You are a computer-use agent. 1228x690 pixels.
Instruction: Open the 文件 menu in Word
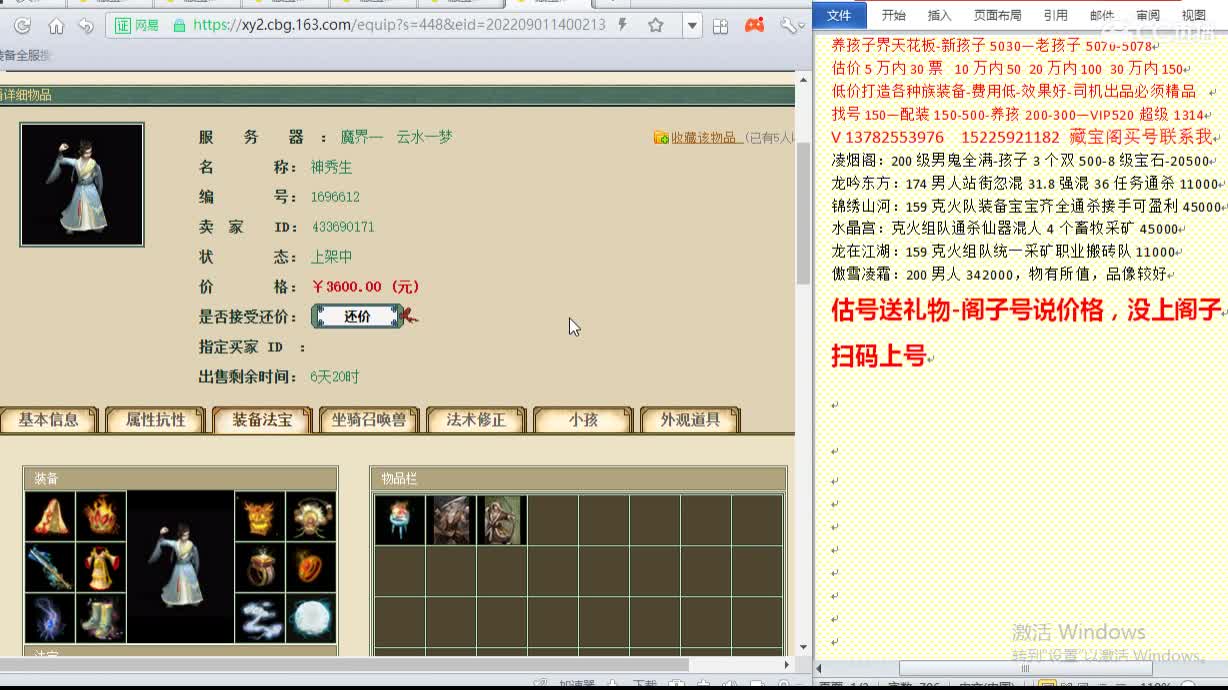pyautogui.click(x=839, y=15)
